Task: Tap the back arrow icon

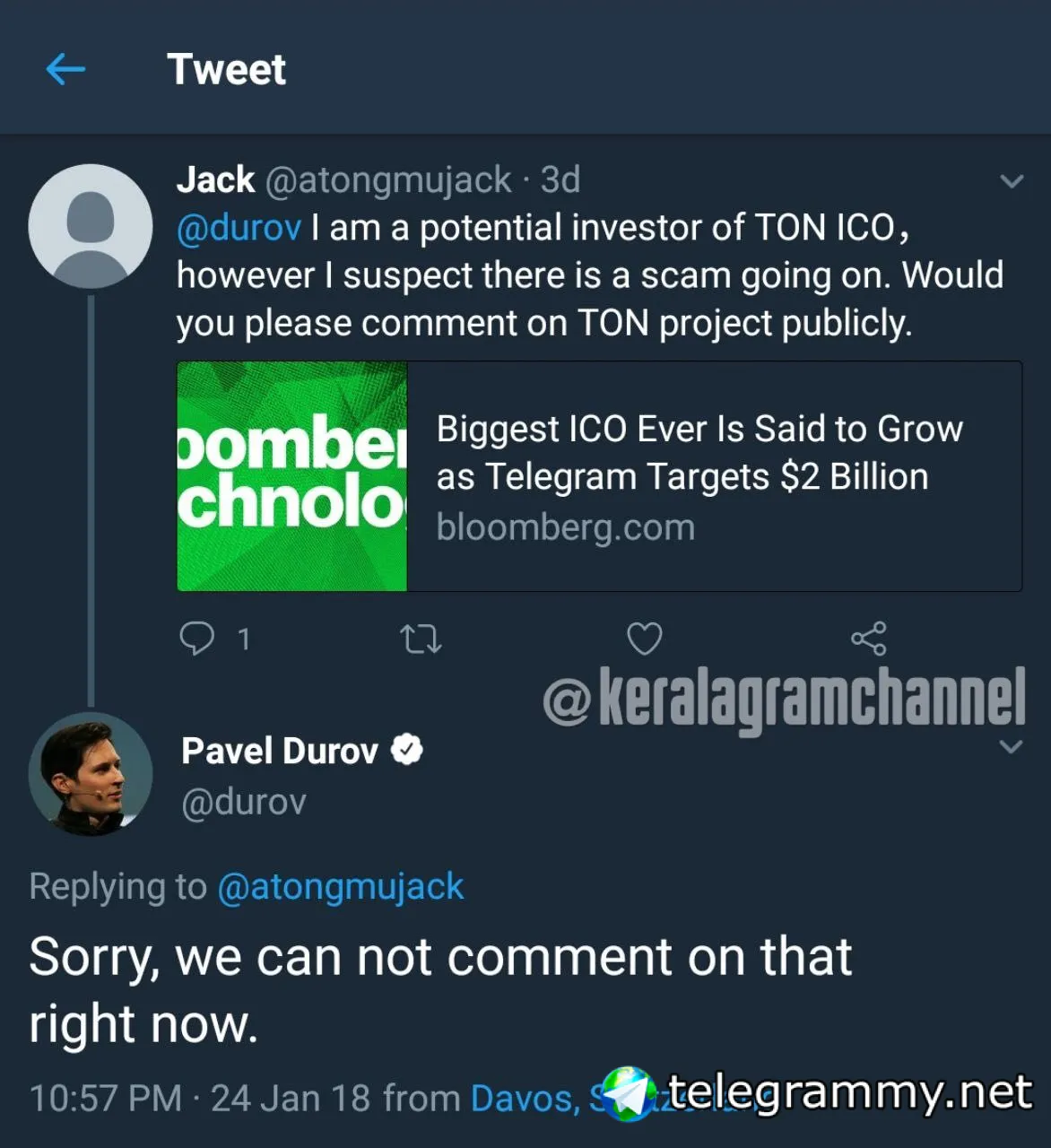Action: point(65,69)
